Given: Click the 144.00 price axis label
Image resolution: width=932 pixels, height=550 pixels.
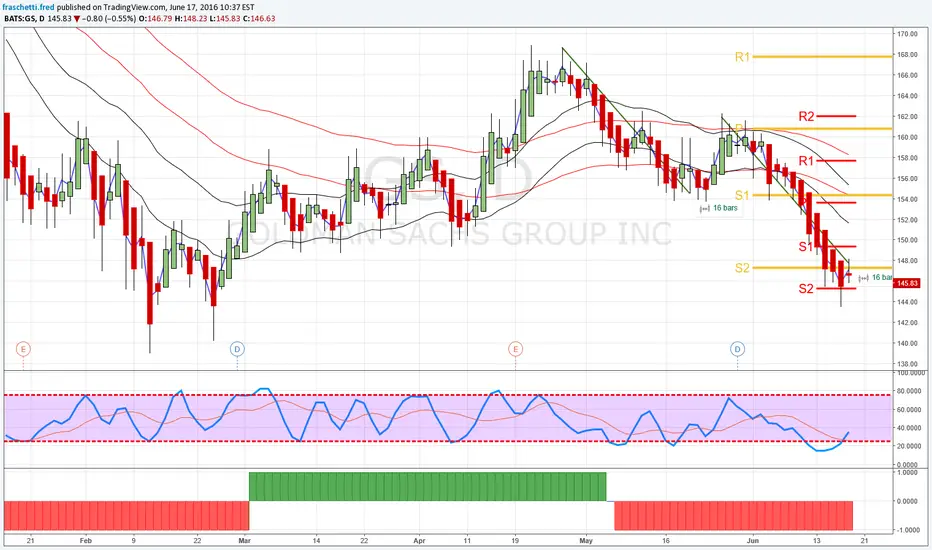Looking at the screenshot, I should coord(908,302).
